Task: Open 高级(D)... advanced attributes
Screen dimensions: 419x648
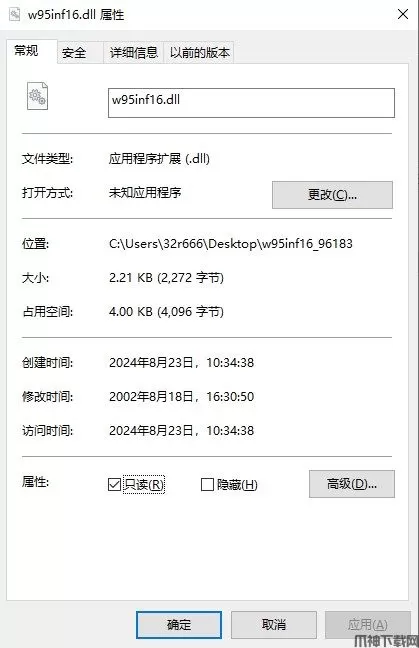Action: click(x=352, y=484)
